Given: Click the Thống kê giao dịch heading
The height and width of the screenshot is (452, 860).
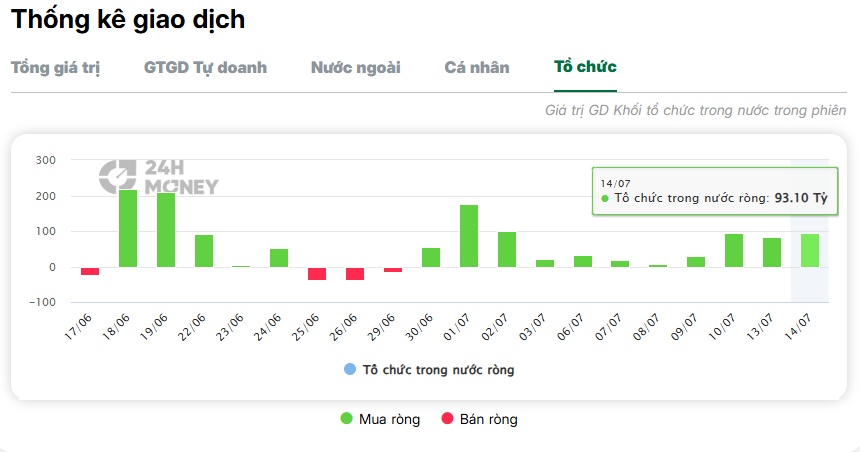Looking at the screenshot, I should pyautogui.click(x=128, y=19).
